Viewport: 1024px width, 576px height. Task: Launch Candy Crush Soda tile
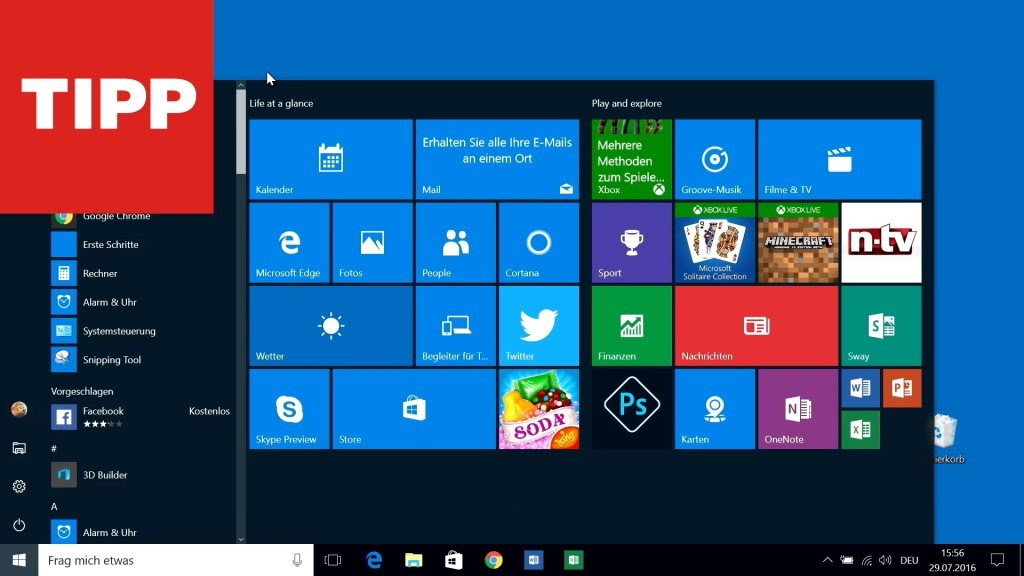click(x=539, y=409)
